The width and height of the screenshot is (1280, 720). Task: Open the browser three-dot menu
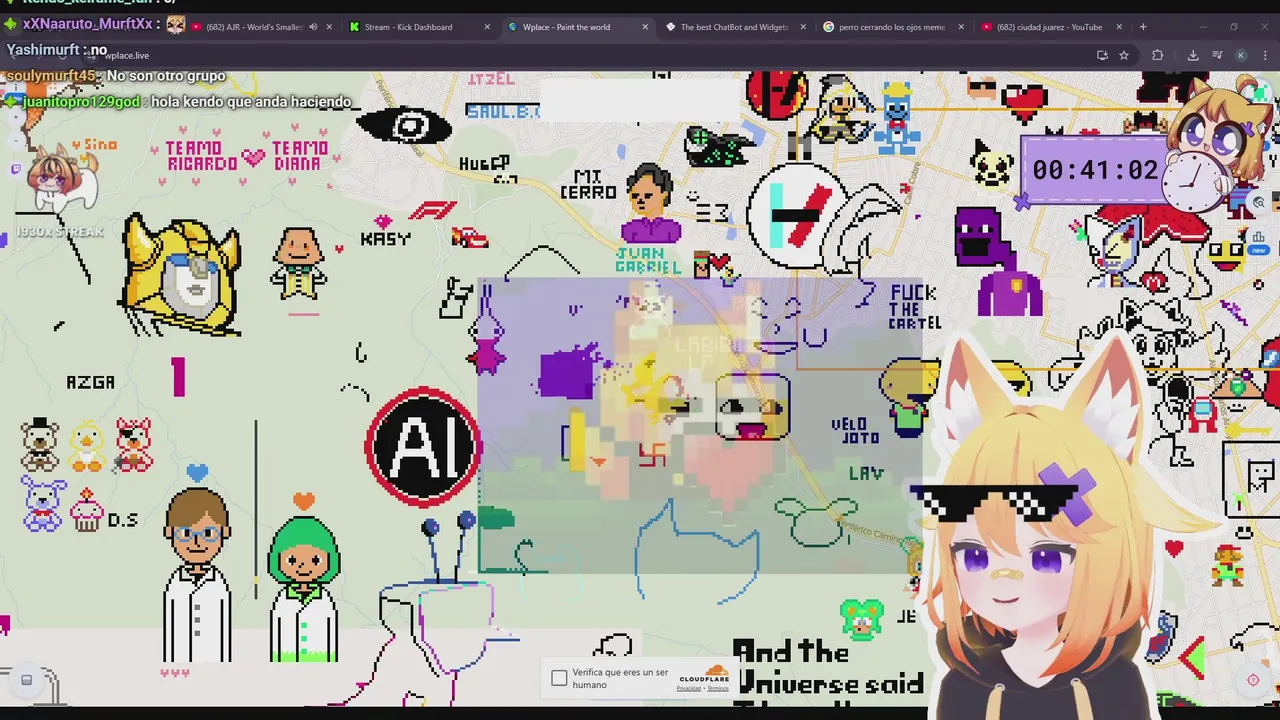pyautogui.click(x=1265, y=55)
